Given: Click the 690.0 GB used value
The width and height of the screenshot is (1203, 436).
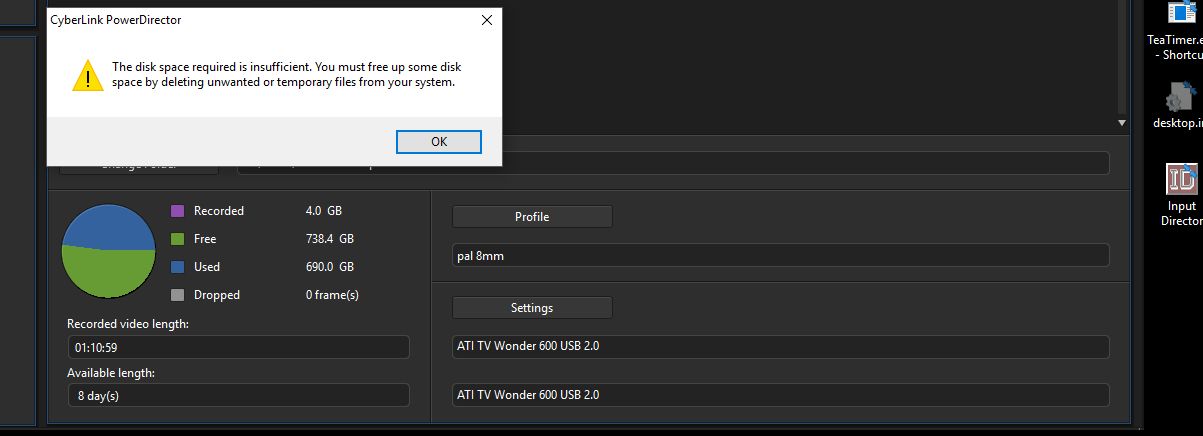Looking at the screenshot, I should pyautogui.click(x=329, y=267).
